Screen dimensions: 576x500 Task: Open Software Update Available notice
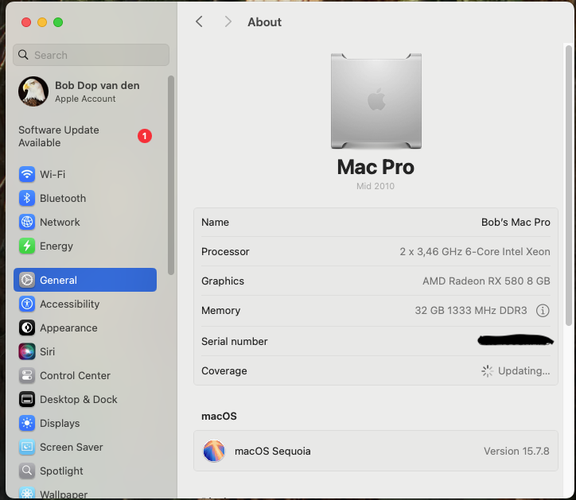click(x=85, y=136)
